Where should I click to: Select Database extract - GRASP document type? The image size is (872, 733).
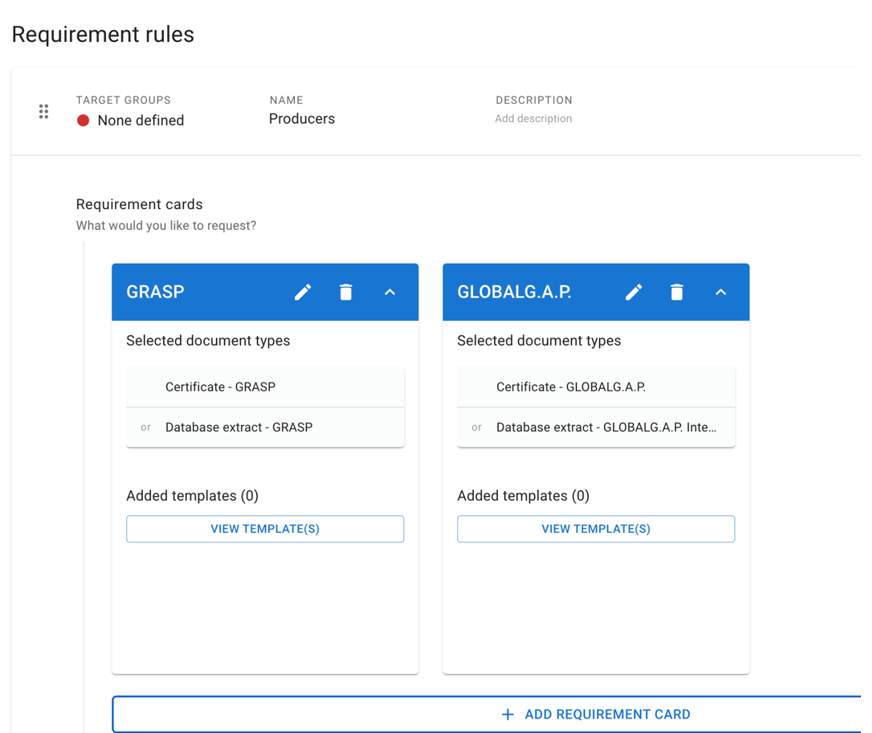[265, 427]
